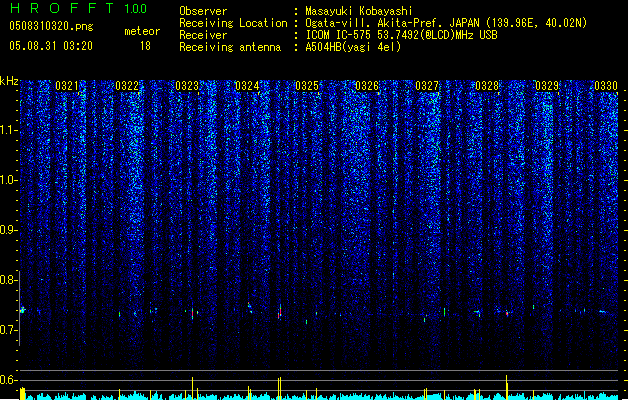Screen dimensions: 629x400
Task: Select the filename 0508310320.png
Action: tap(51, 26)
